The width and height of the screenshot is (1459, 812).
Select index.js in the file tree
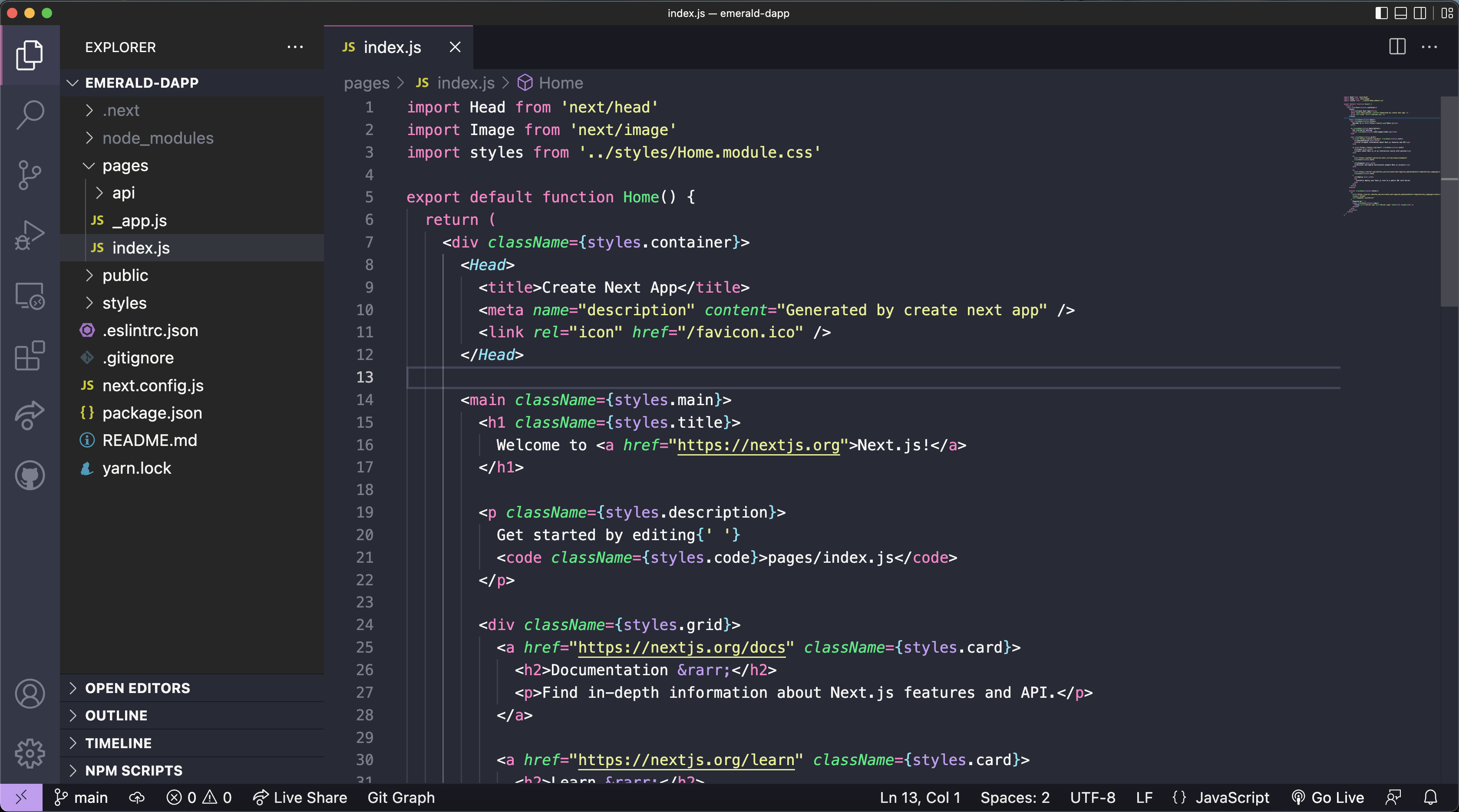191,248
